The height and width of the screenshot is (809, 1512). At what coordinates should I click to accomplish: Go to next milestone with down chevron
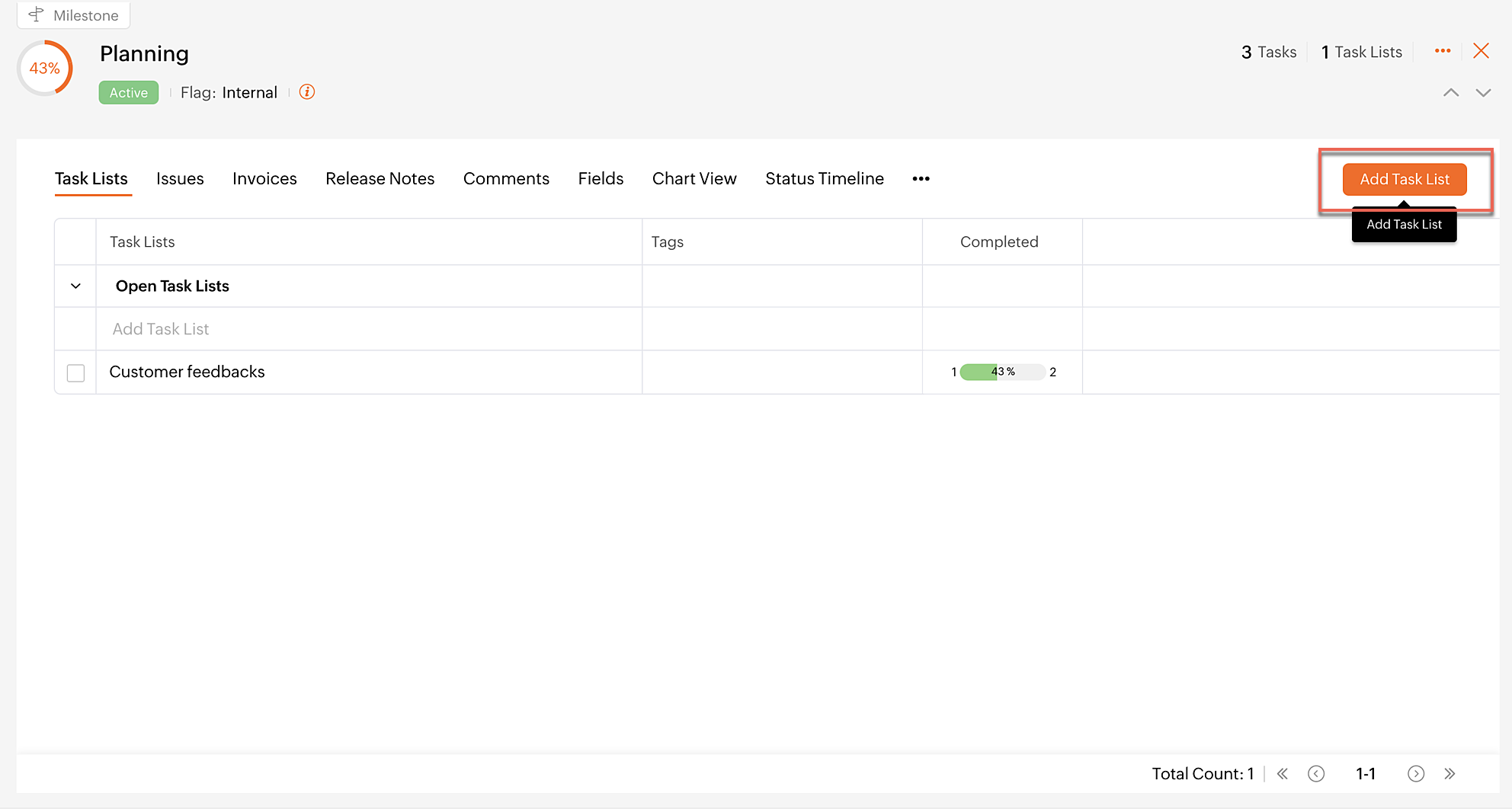coord(1483,93)
